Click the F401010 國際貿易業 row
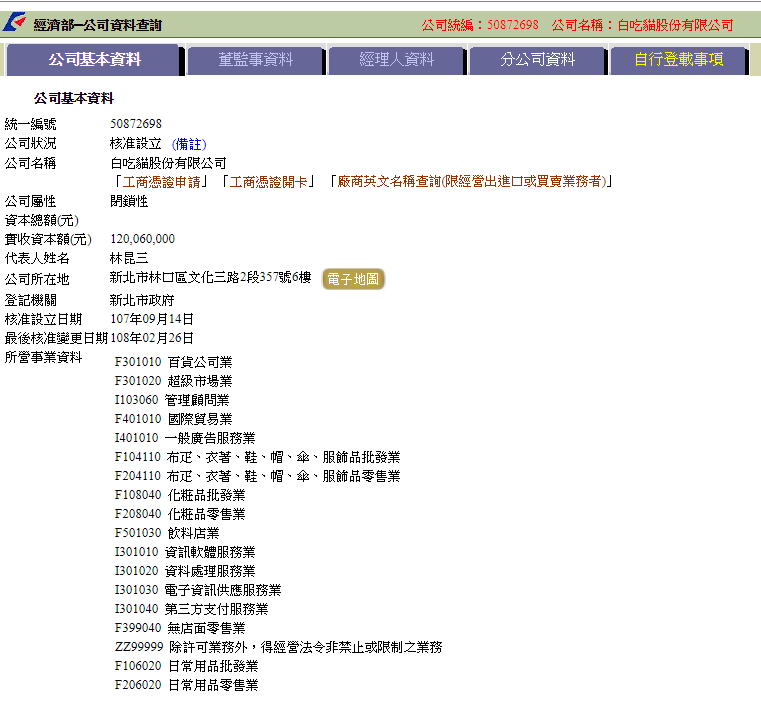This screenshot has width=761, height=702. tap(174, 419)
